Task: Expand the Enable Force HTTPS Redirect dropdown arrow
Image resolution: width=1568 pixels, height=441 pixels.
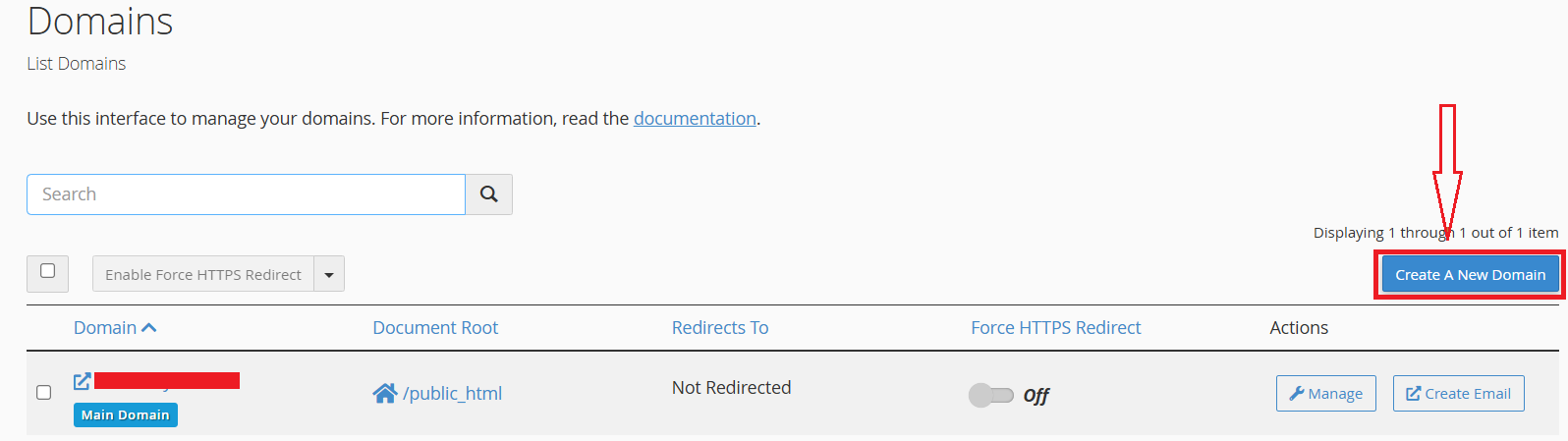Action: pos(329,274)
